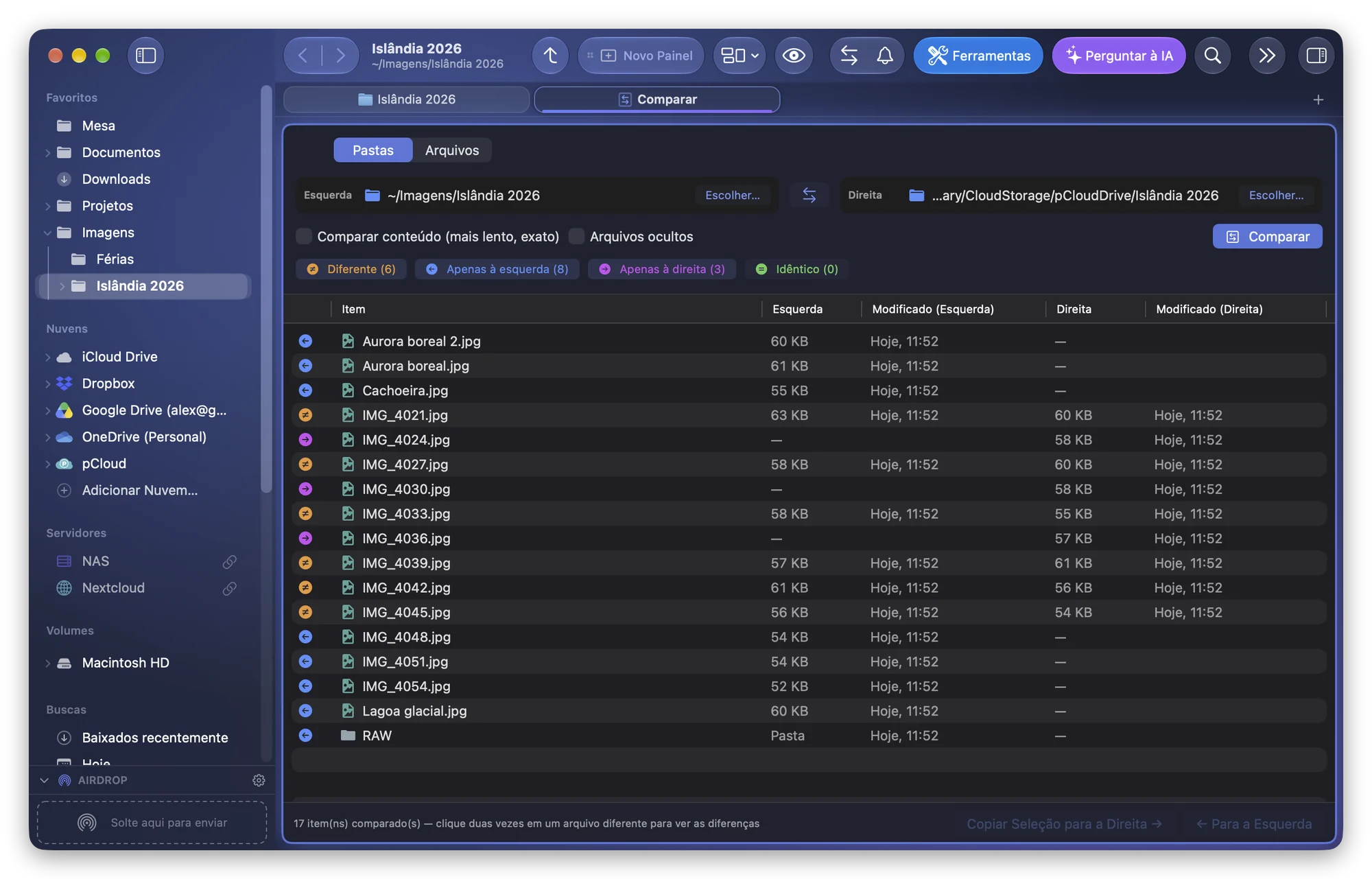Click Perguntar à IA button
Viewport: 1372px width, 879px height.
[1119, 56]
